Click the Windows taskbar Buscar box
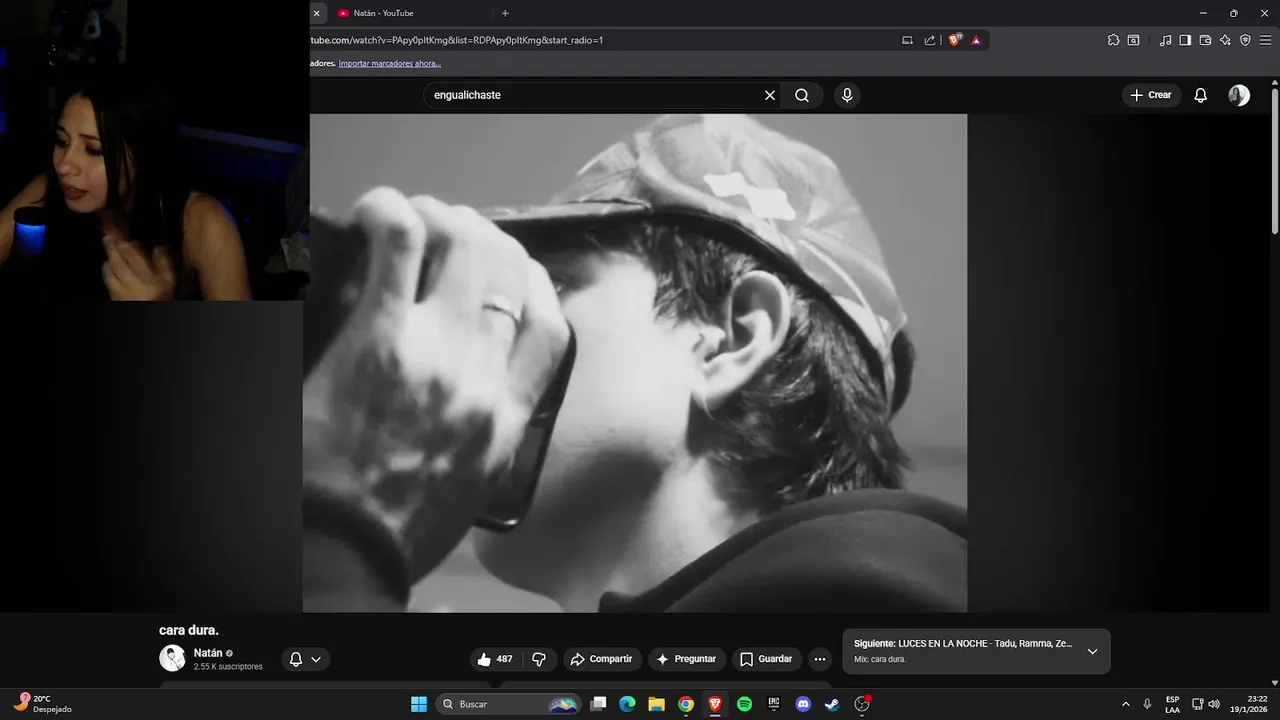Image resolution: width=1280 pixels, height=720 pixels. (509, 704)
